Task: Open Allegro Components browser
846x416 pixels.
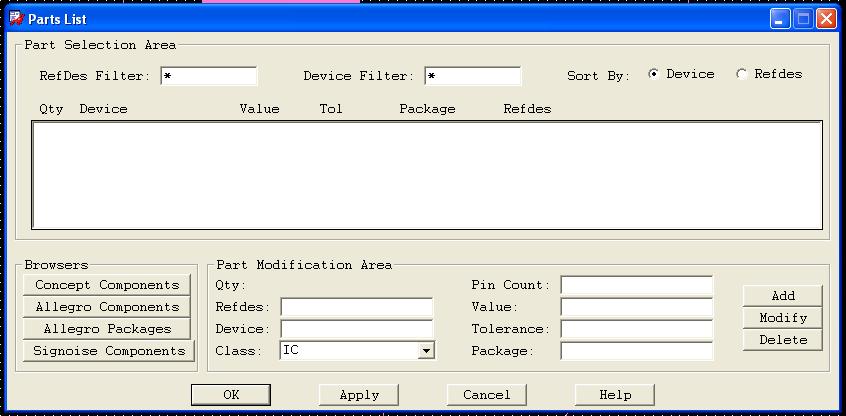Action: pos(107,307)
